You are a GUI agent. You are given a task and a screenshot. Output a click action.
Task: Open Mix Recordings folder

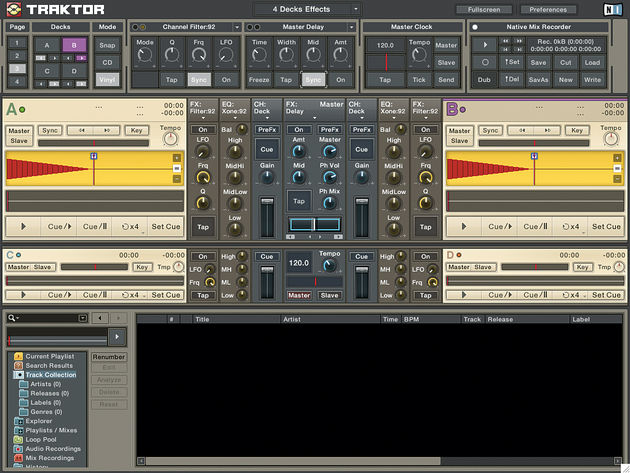tap(44, 458)
